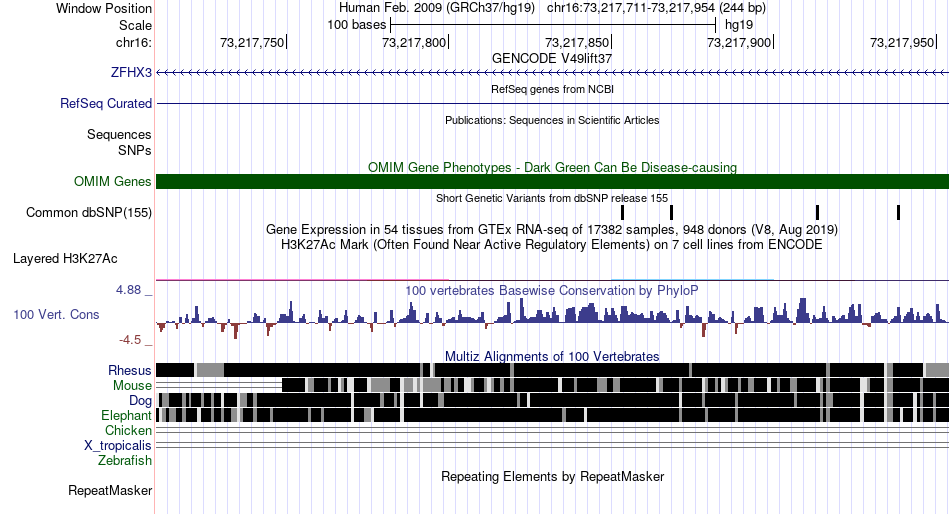Viewport: 950px width, 514px height.
Task: Click the Scale label
Action: (x=135, y=25)
